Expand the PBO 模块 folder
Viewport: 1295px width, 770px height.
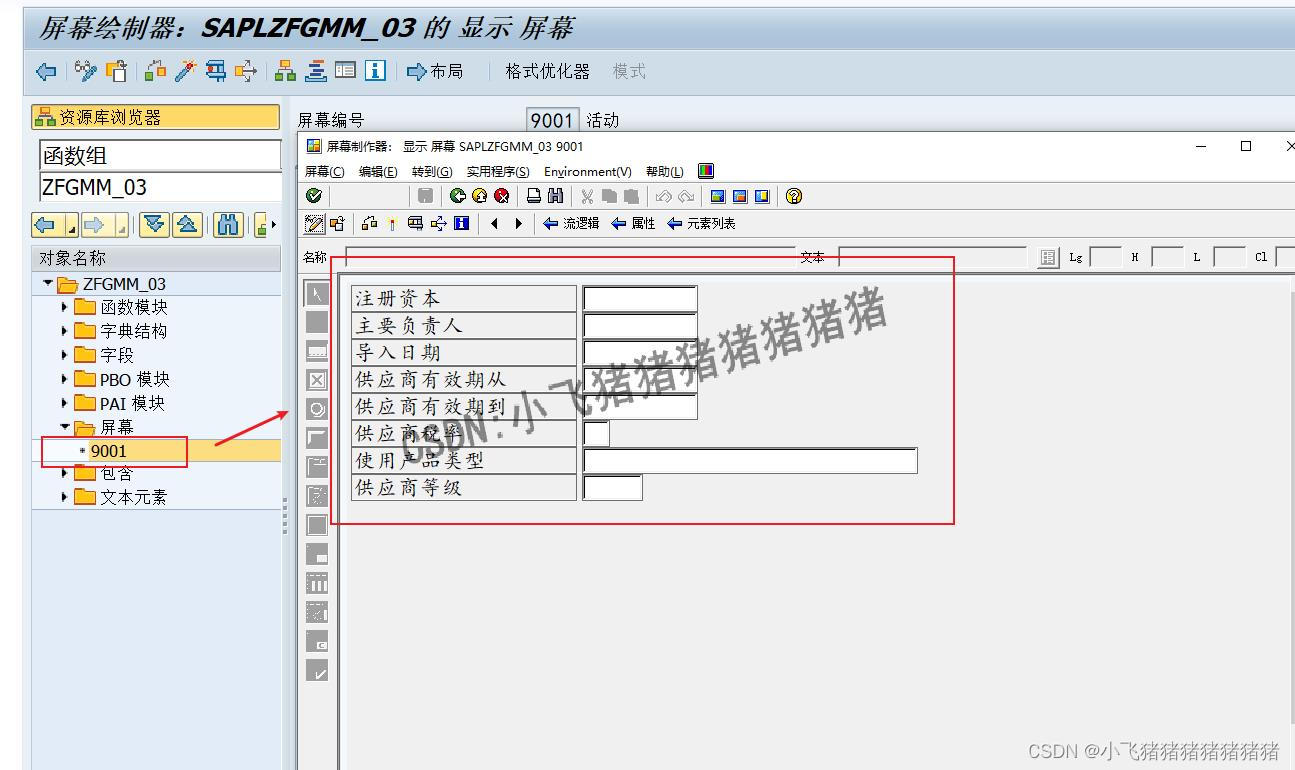pyautogui.click(x=65, y=379)
